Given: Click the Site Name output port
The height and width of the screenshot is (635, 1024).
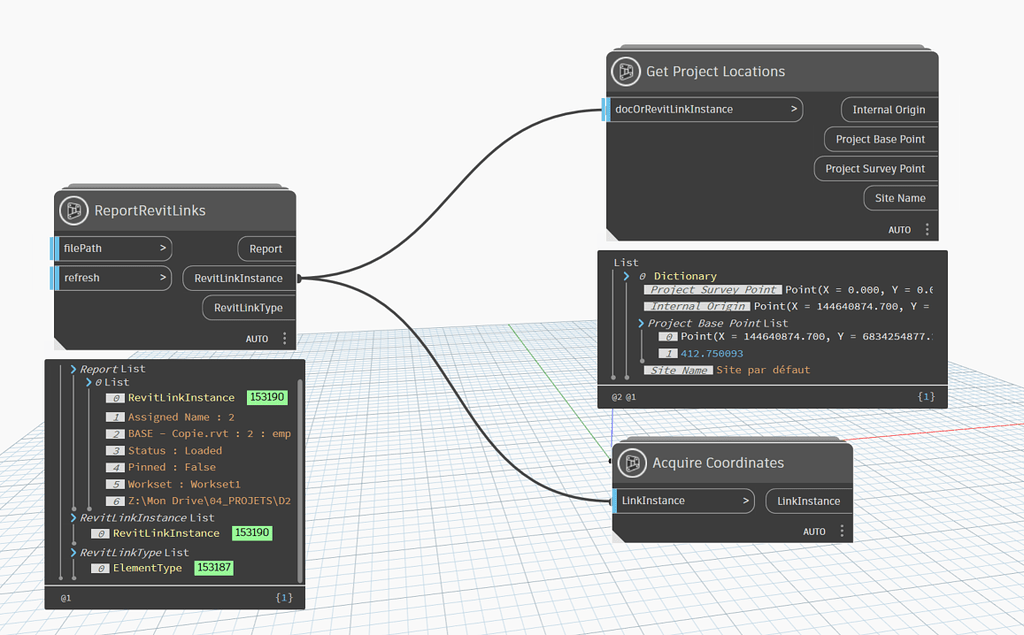Looking at the screenshot, I should tap(899, 197).
